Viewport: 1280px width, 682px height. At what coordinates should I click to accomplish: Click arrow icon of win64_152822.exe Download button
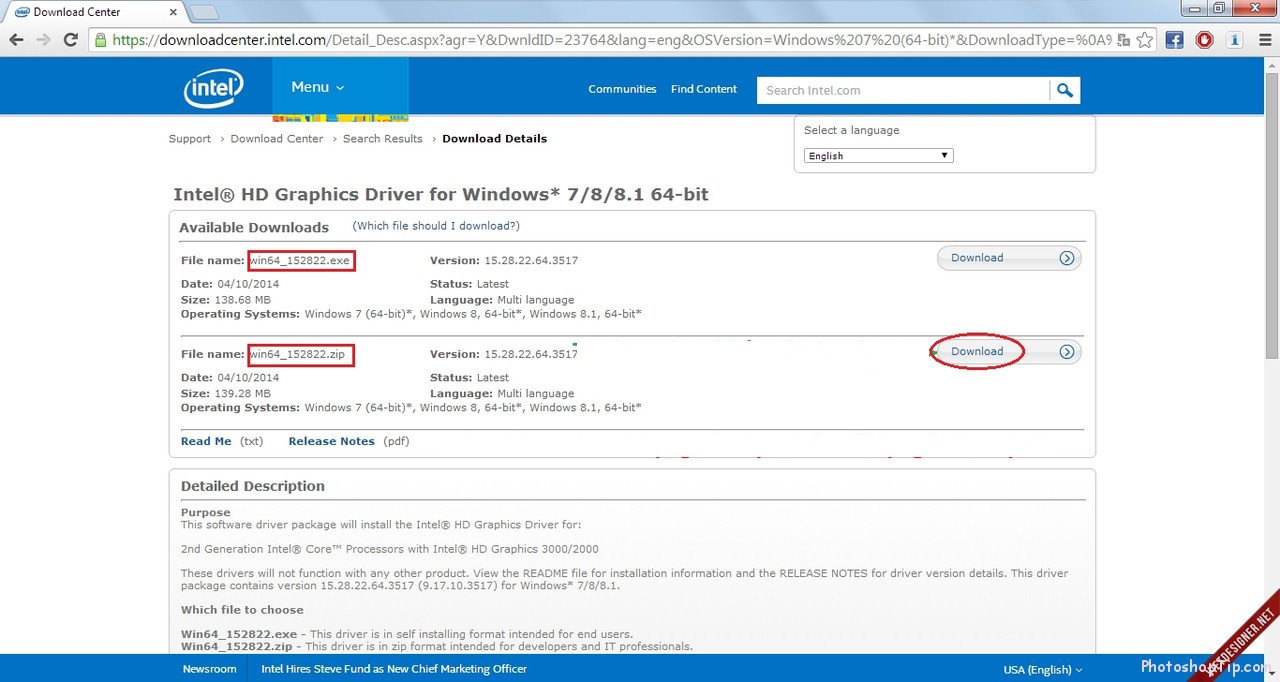click(x=1067, y=258)
